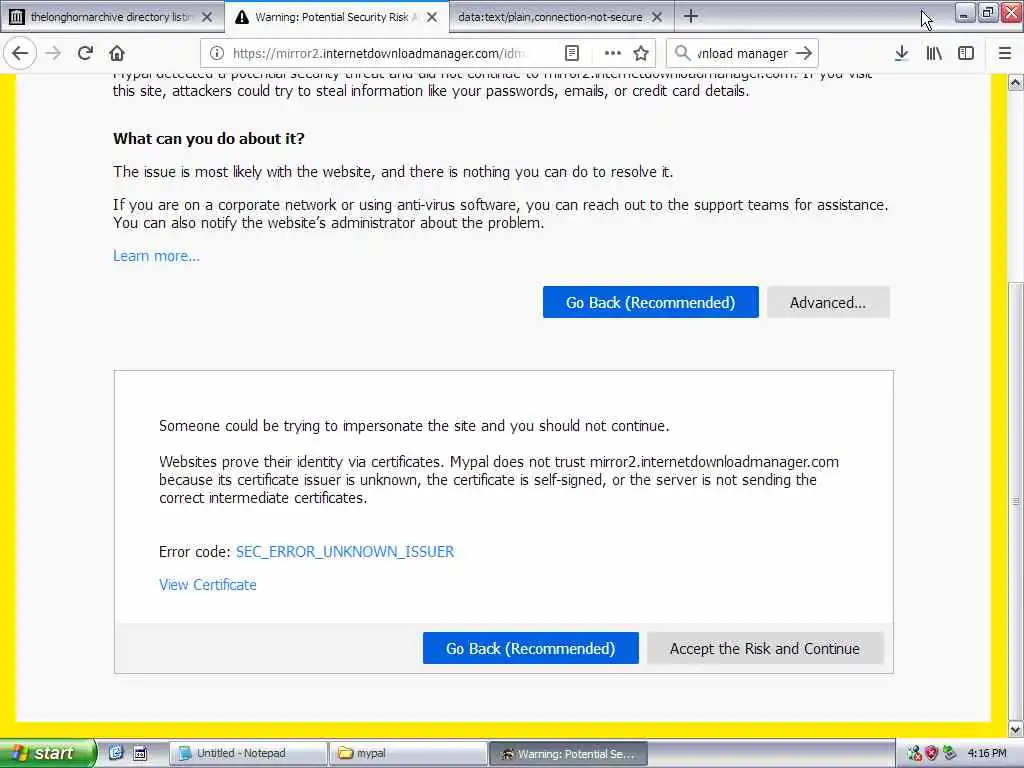The height and width of the screenshot is (768, 1024).
Task: Open the Windows Start menu
Action: tap(47, 754)
